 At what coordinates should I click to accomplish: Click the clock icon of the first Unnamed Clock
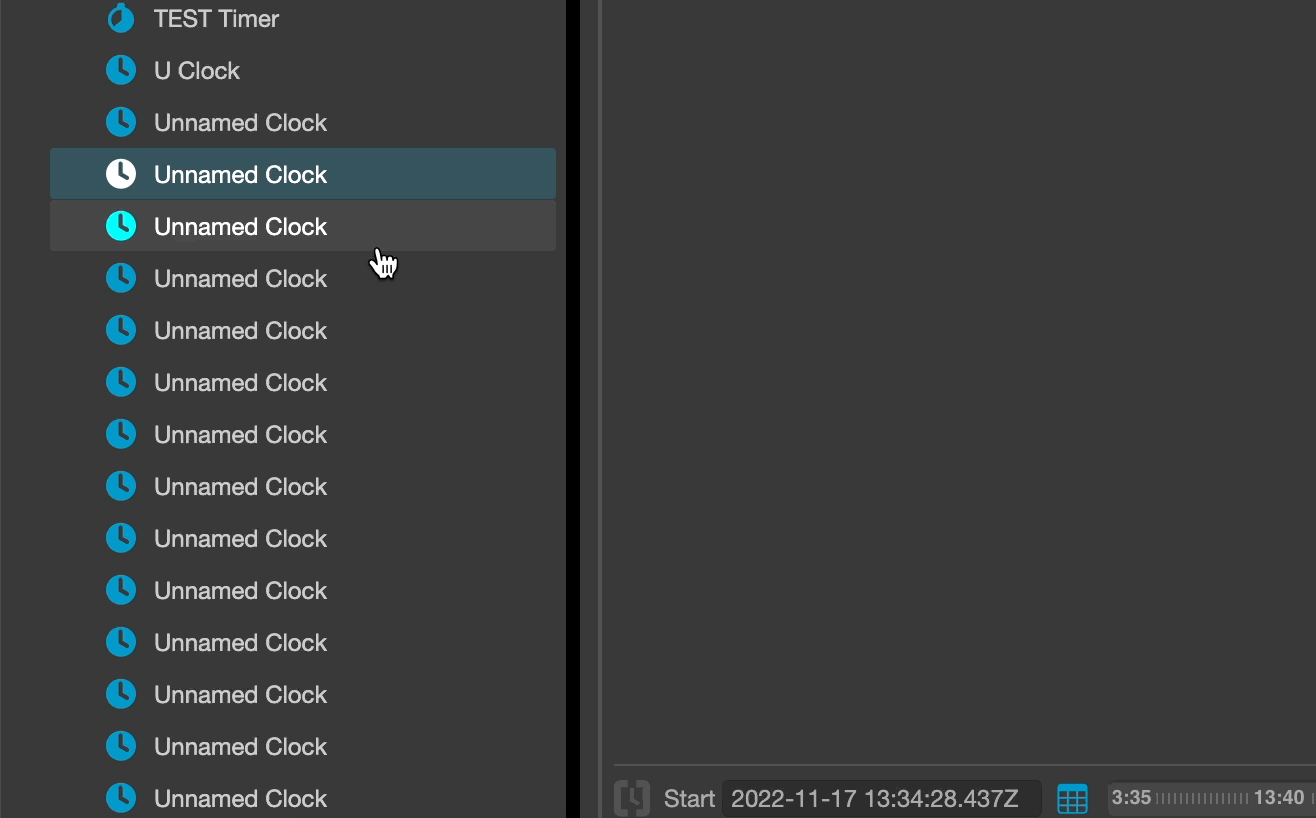[x=120, y=121]
